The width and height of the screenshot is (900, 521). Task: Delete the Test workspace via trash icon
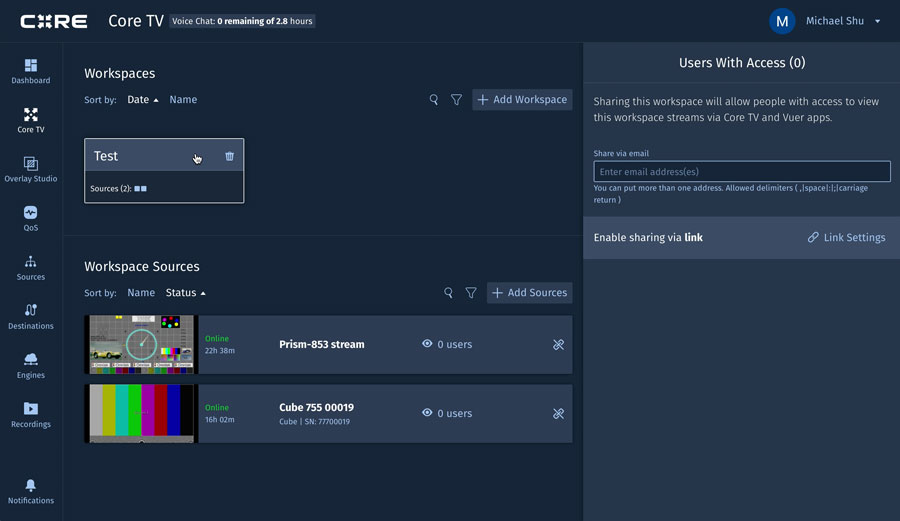tap(230, 157)
